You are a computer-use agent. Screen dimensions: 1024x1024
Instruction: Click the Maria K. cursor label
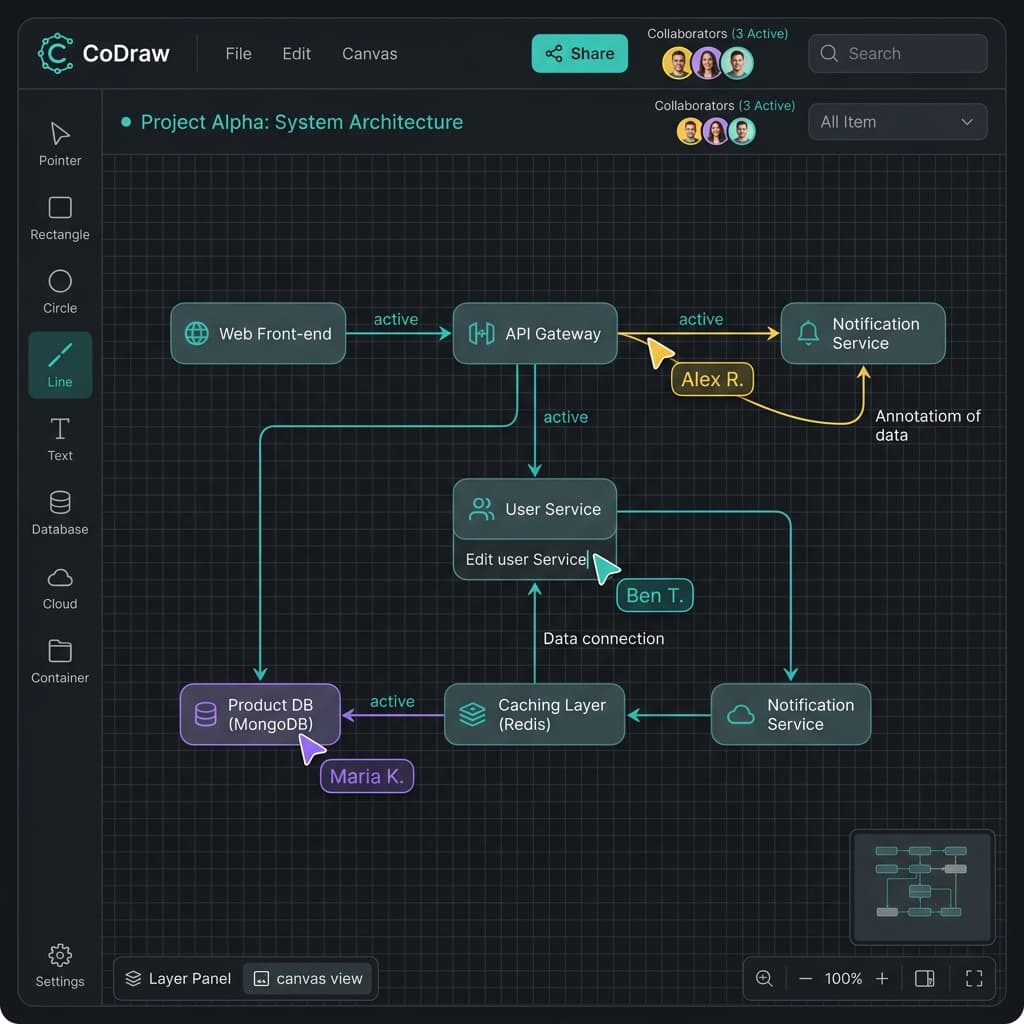366,776
